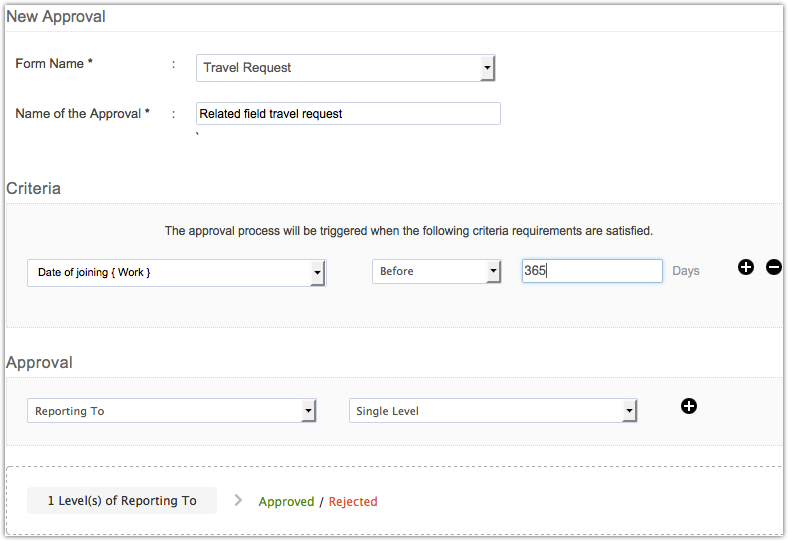Viewport: 788px width, 541px height.
Task: Add an approval level with plus icon
Action: click(x=689, y=405)
